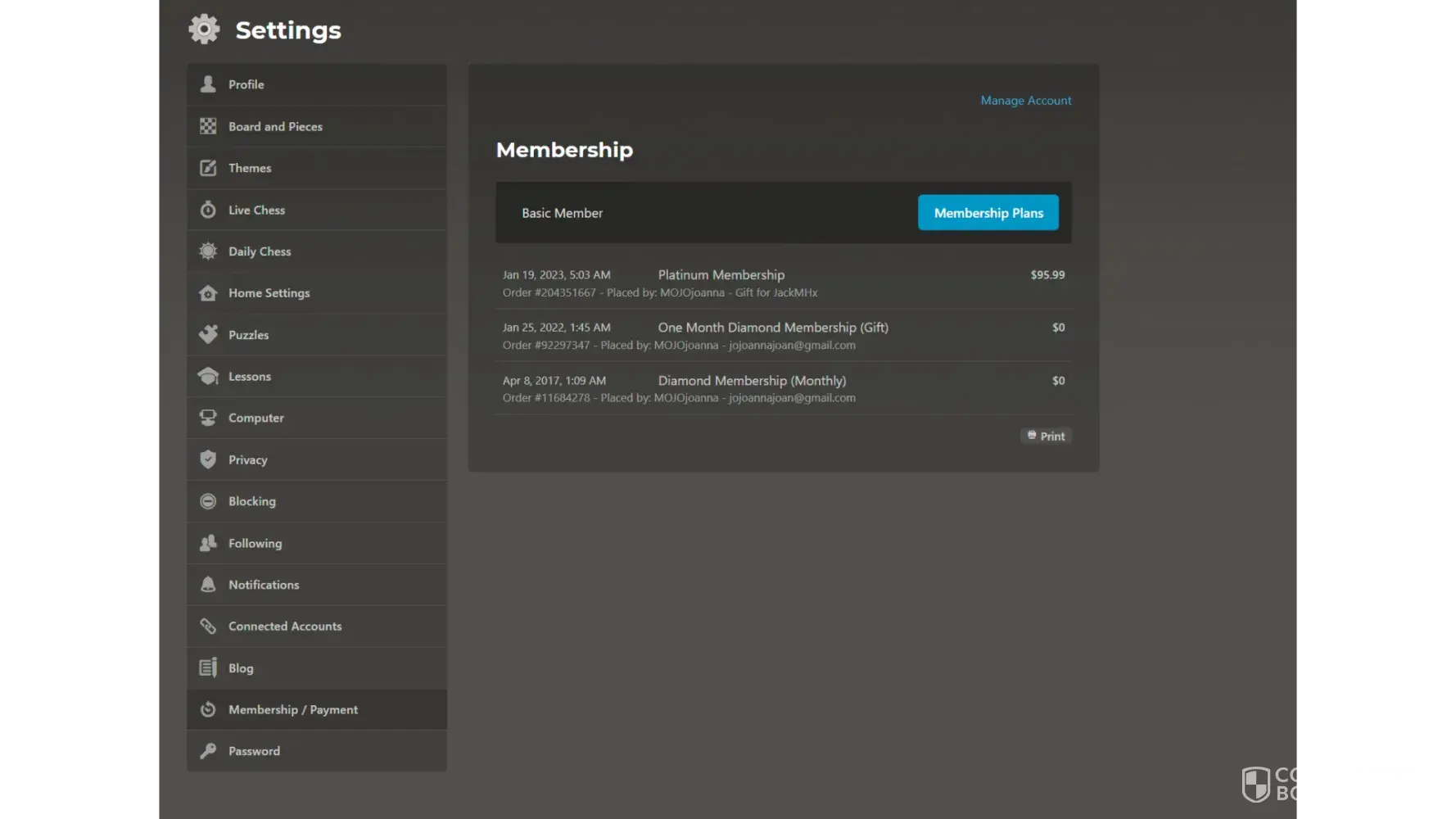Go to Connected Accounts settings

pyautogui.click(x=285, y=627)
